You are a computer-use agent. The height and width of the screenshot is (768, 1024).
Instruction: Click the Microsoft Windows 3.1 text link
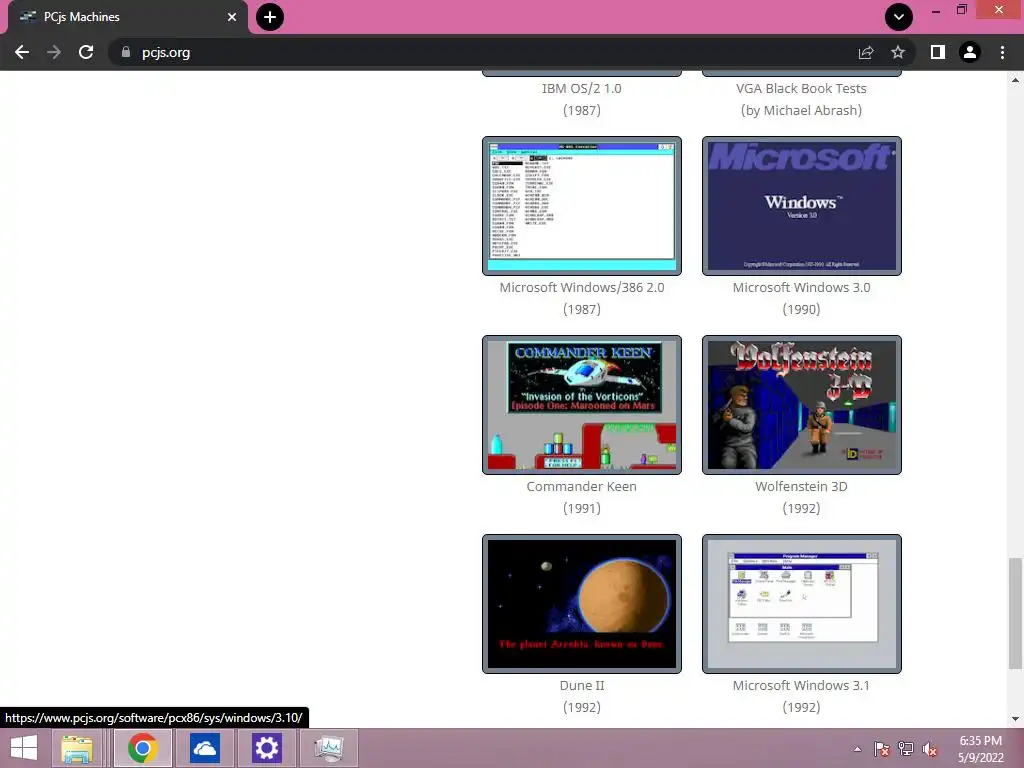(x=801, y=686)
